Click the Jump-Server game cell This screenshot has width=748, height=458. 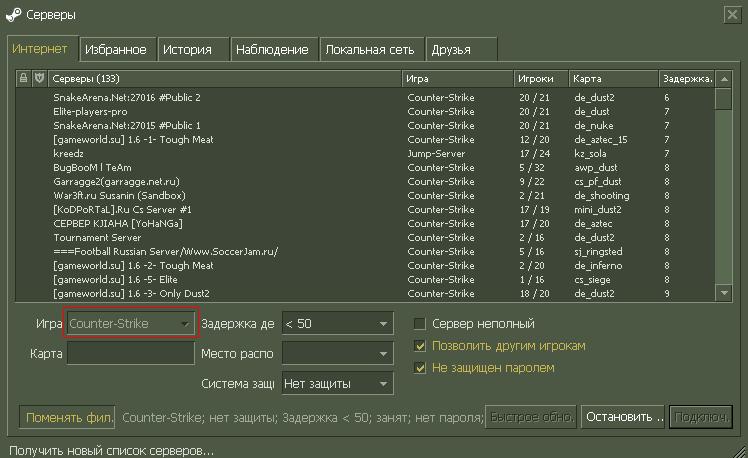[x=436, y=154]
